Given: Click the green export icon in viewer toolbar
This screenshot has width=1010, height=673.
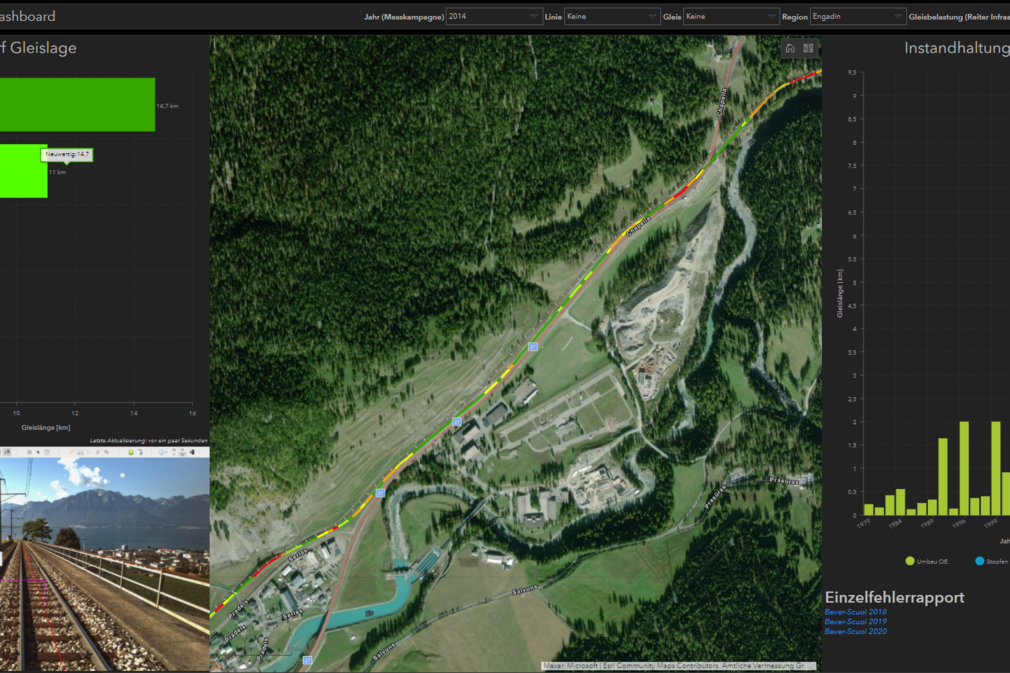Looking at the screenshot, I should [131, 452].
